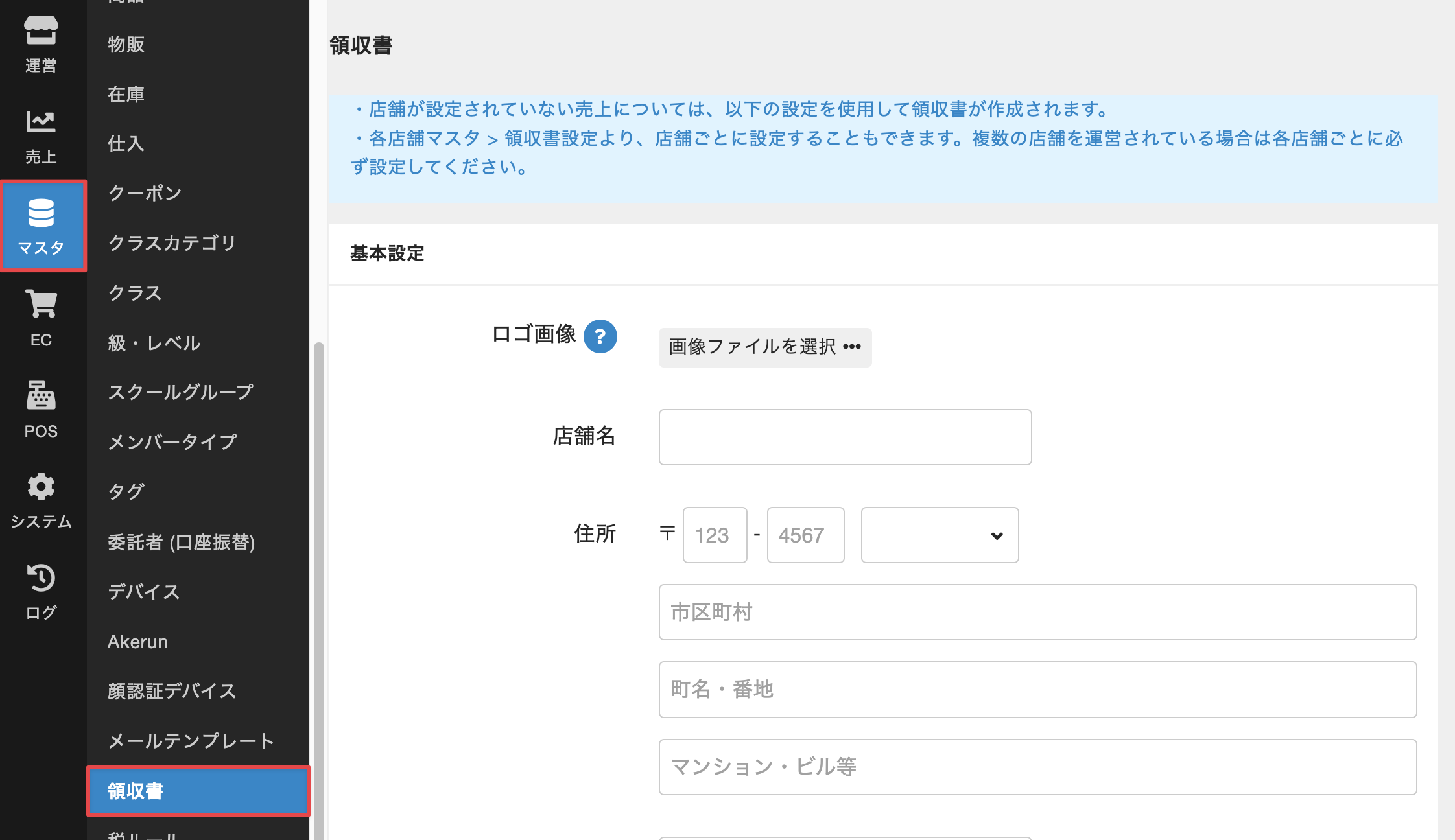Click the 町名・番地 input field
This screenshot has height=840, width=1455.
coord(1037,690)
